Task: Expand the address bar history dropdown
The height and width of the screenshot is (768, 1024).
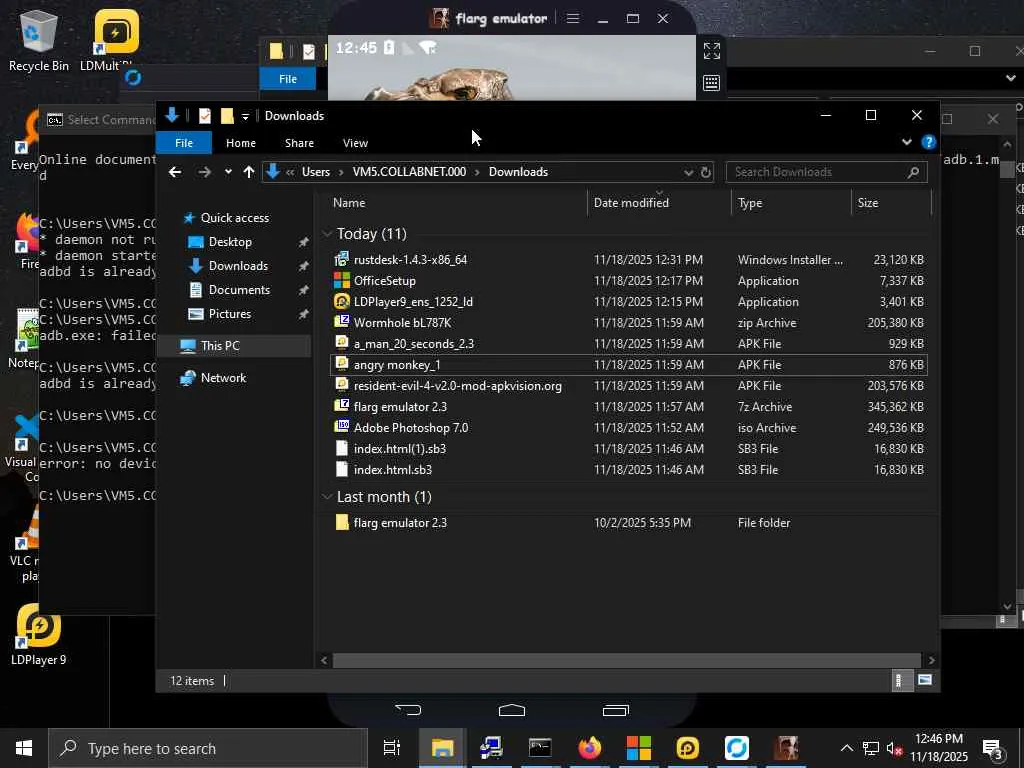Action: [x=688, y=172]
